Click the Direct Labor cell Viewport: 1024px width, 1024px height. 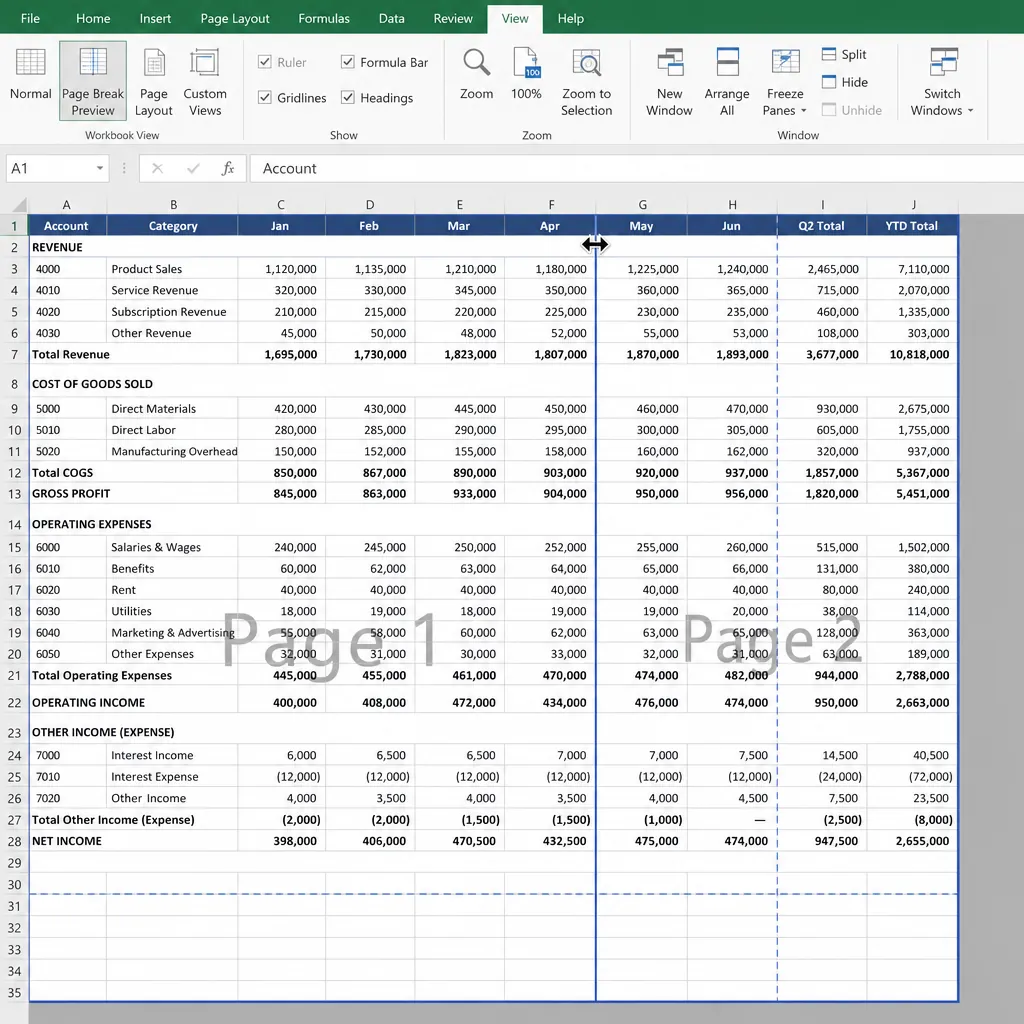(x=172, y=430)
